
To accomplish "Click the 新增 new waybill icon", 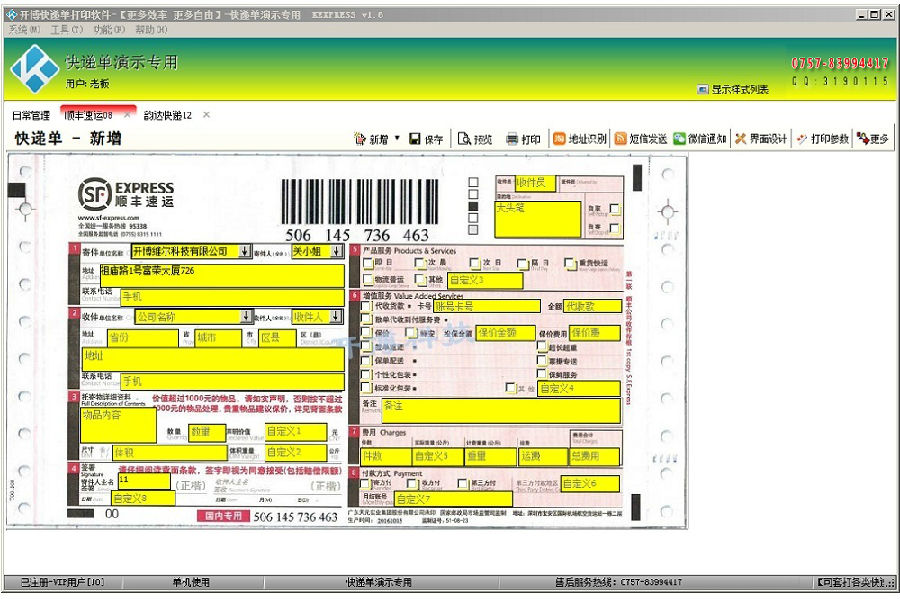I will point(360,138).
